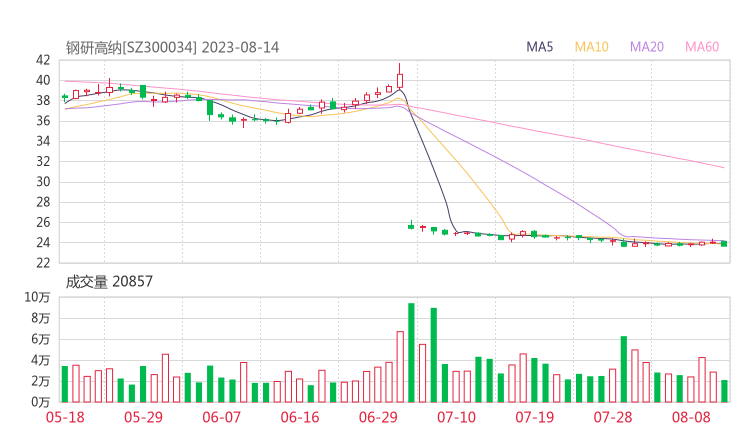Click the MA10 legend label

[x=591, y=47]
